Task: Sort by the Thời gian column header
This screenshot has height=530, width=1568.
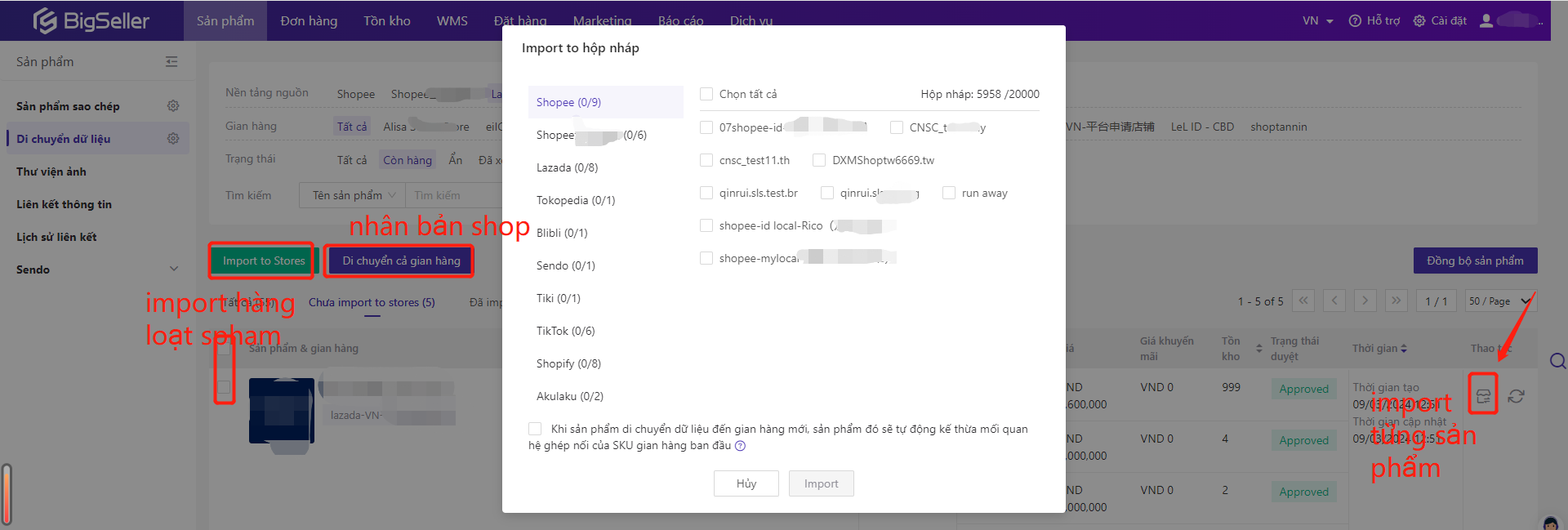Action: pyautogui.click(x=1379, y=349)
